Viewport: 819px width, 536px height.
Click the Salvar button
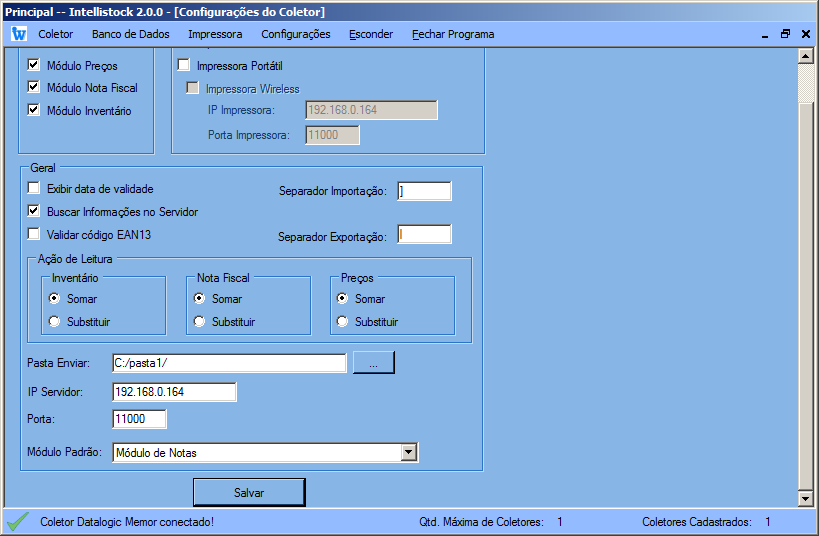[249, 492]
